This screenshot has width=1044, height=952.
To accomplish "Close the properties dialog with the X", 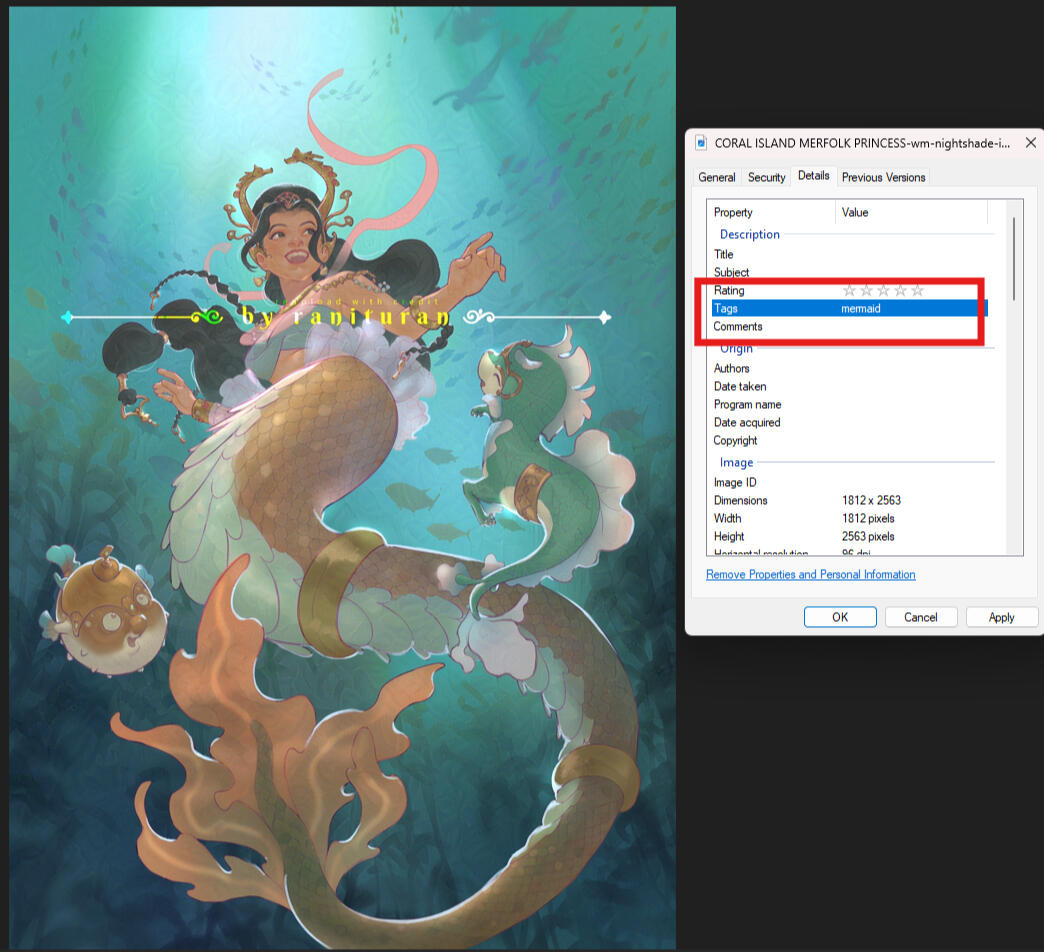I will point(1030,143).
